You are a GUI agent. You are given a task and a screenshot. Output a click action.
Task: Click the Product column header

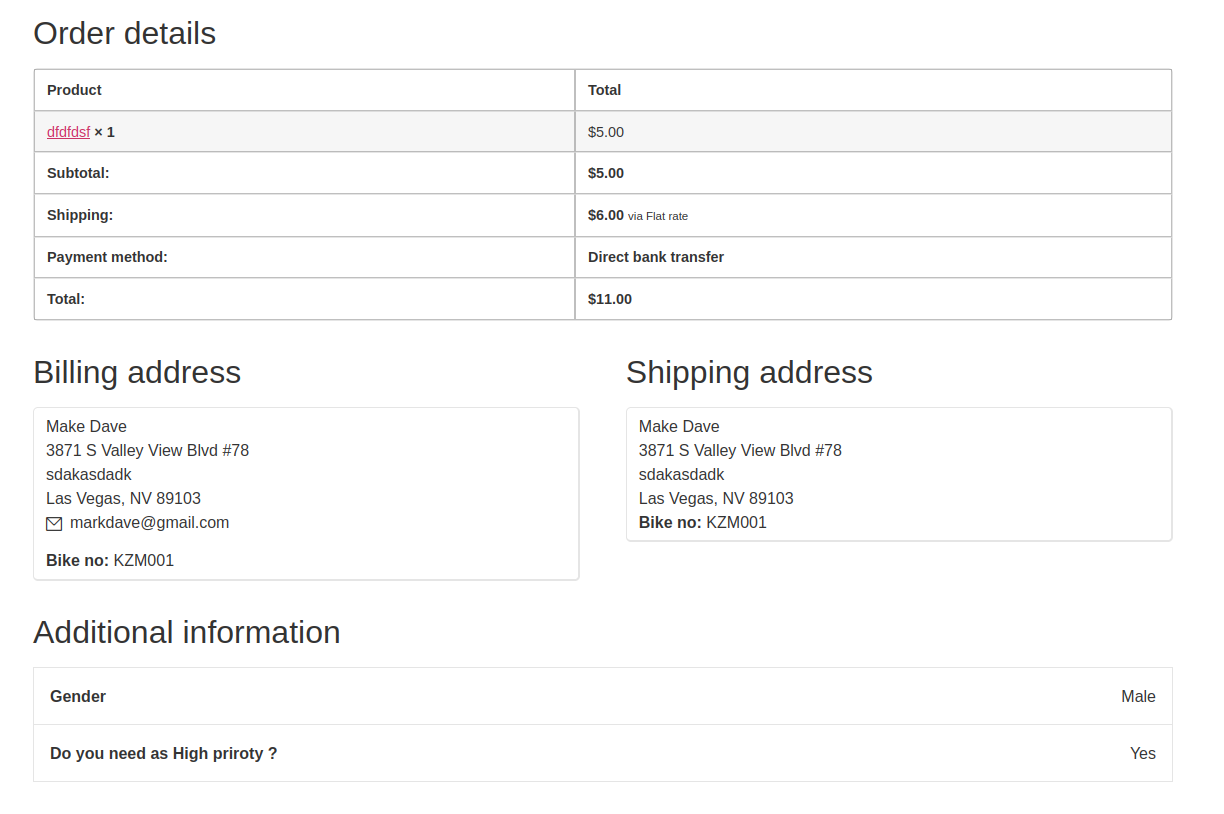click(74, 90)
